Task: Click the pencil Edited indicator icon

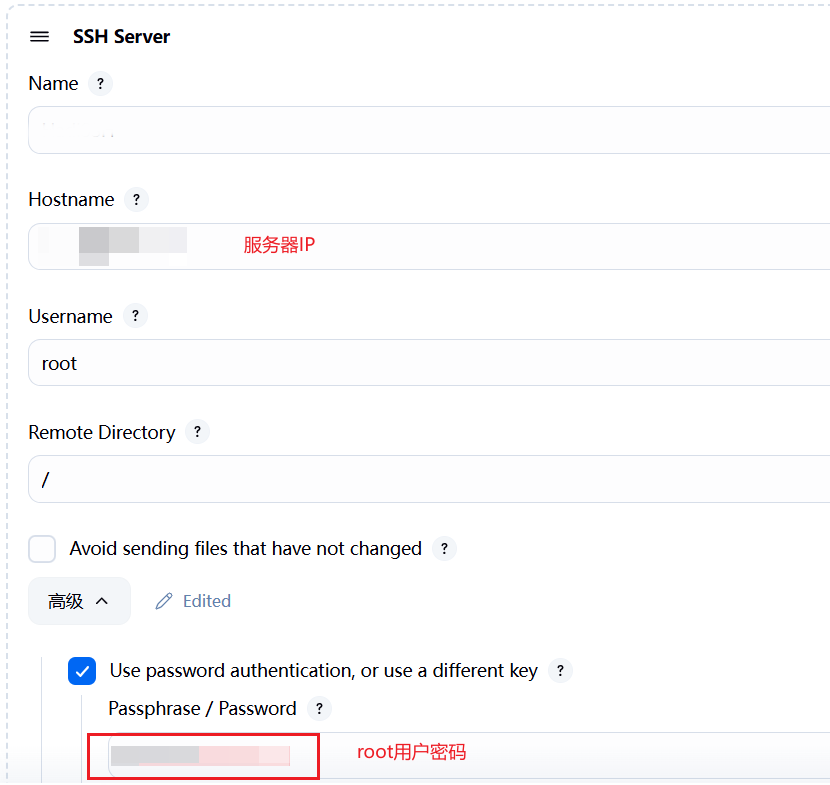Action: tap(164, 601)
